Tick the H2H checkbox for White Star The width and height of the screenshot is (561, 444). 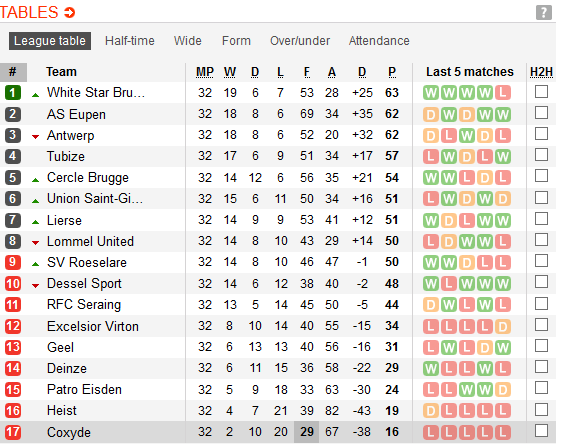pos(541,92)
